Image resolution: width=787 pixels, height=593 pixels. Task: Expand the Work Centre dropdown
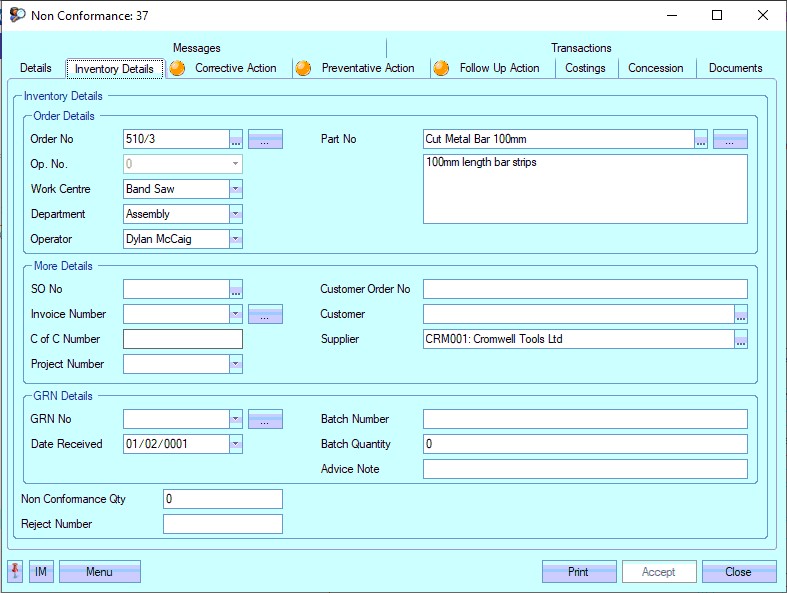[235, 189]
